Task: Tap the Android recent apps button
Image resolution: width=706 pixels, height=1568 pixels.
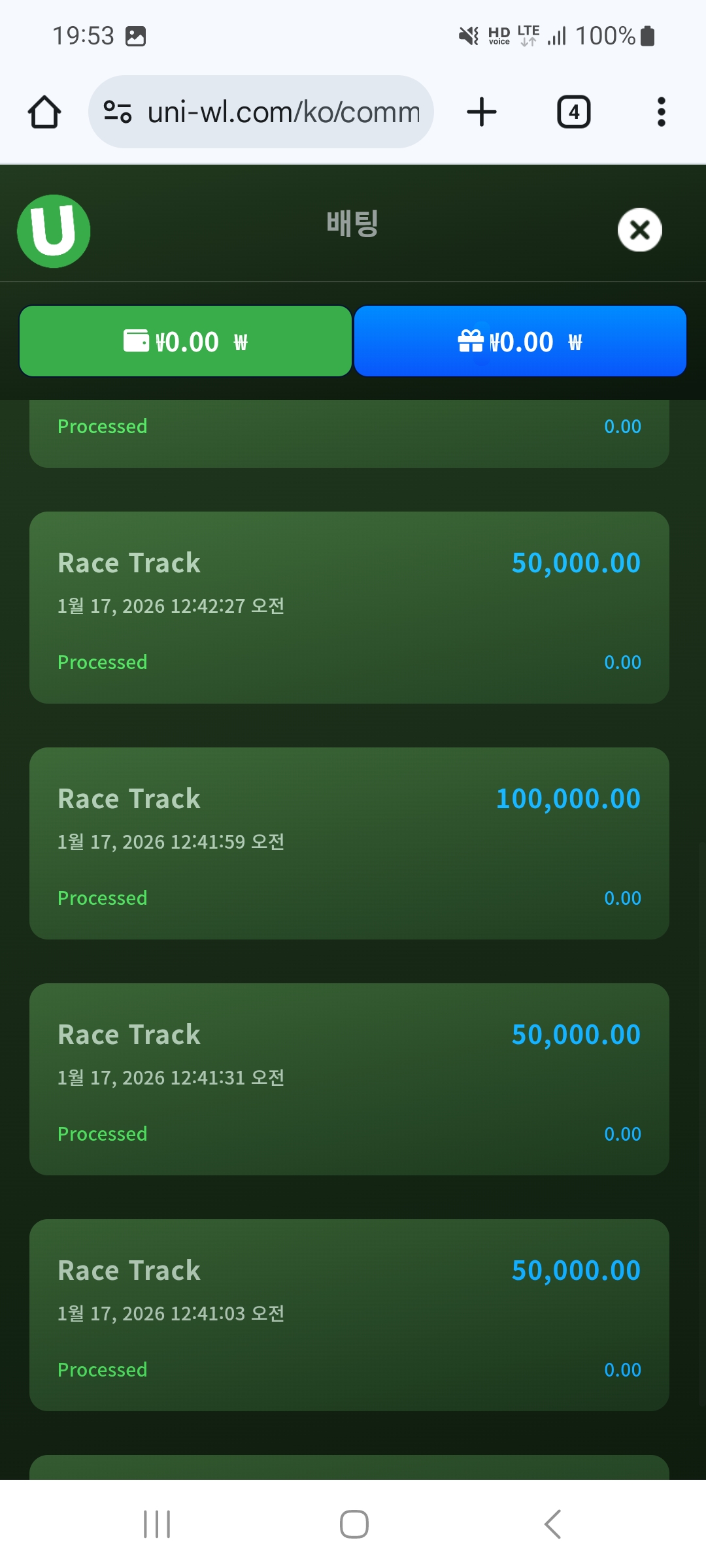Action: (x=157, y=1524)
